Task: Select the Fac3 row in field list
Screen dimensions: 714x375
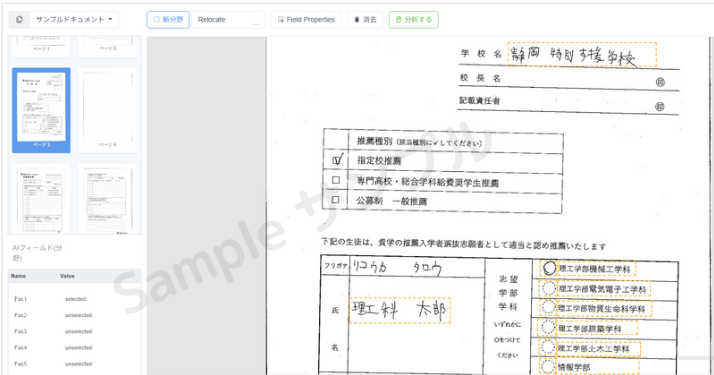Action: [75, 331]
